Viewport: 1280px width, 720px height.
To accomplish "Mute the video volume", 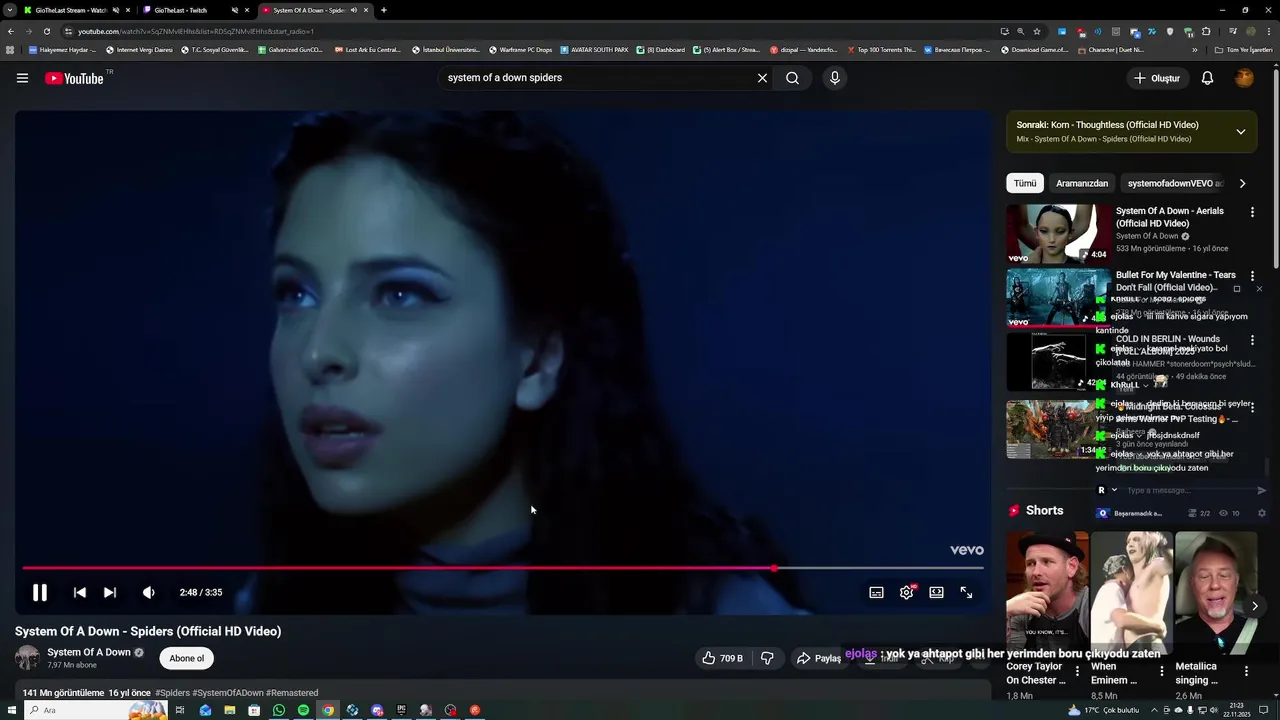I will (x=149, y=592).
